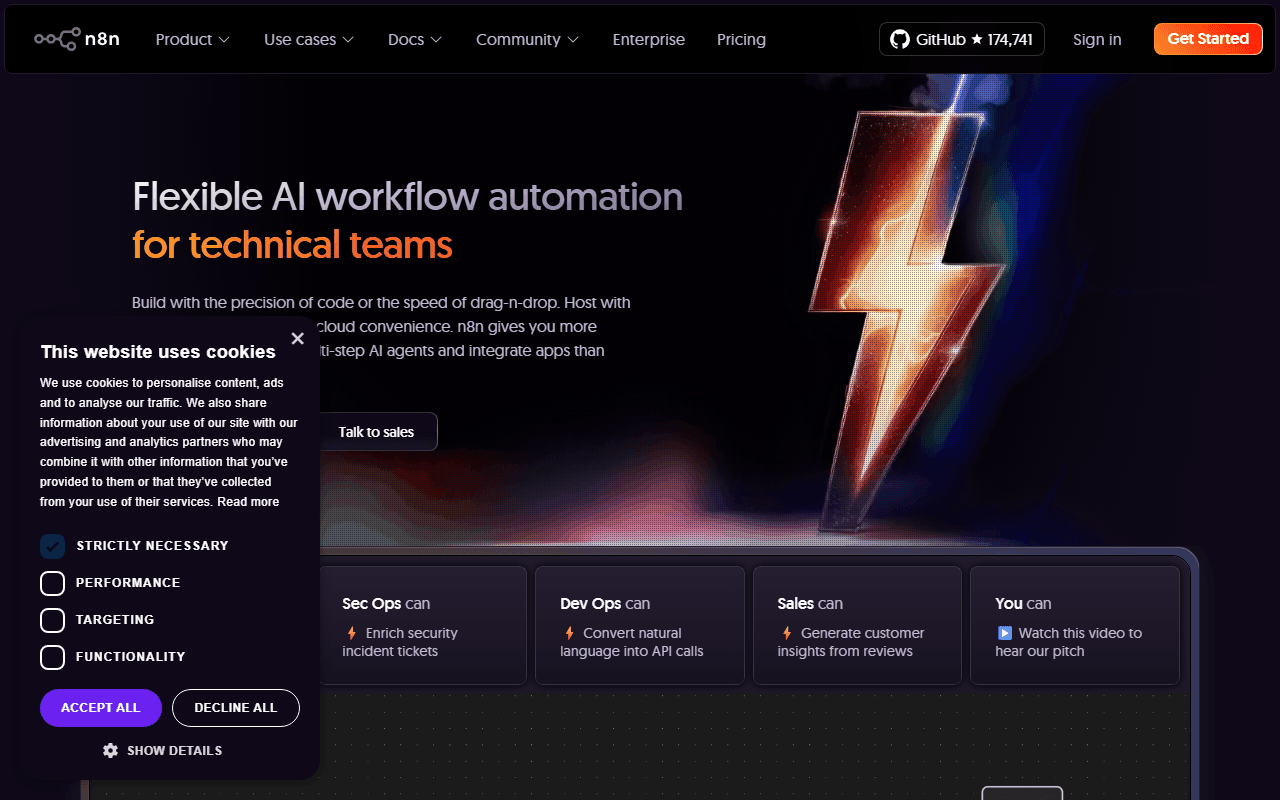Screen dimensions: 1280x800
Task: Enable Targeting cookies
Action: coord(52,620)
